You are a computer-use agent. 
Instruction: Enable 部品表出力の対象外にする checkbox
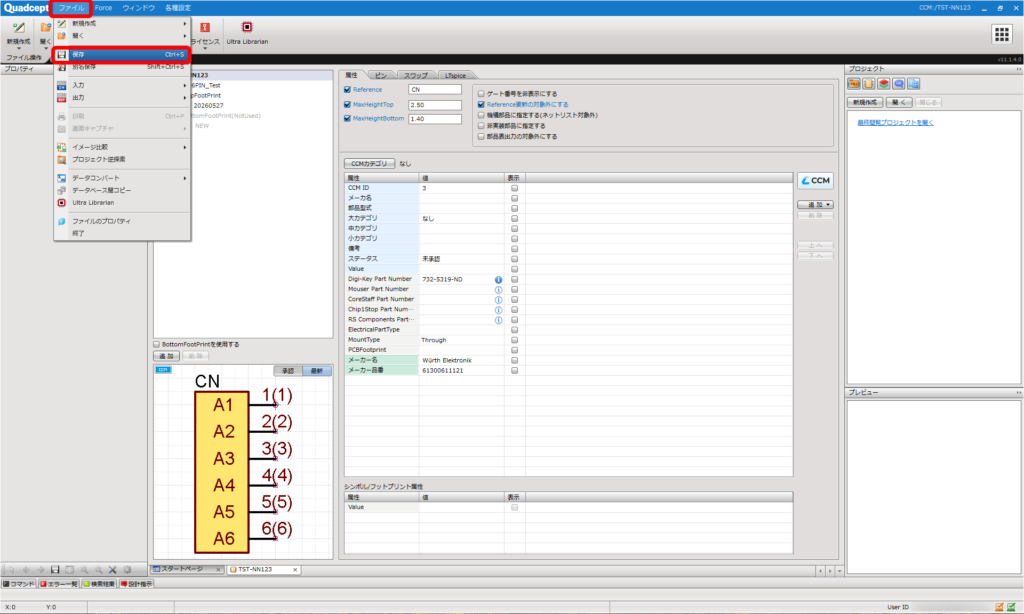481,137
